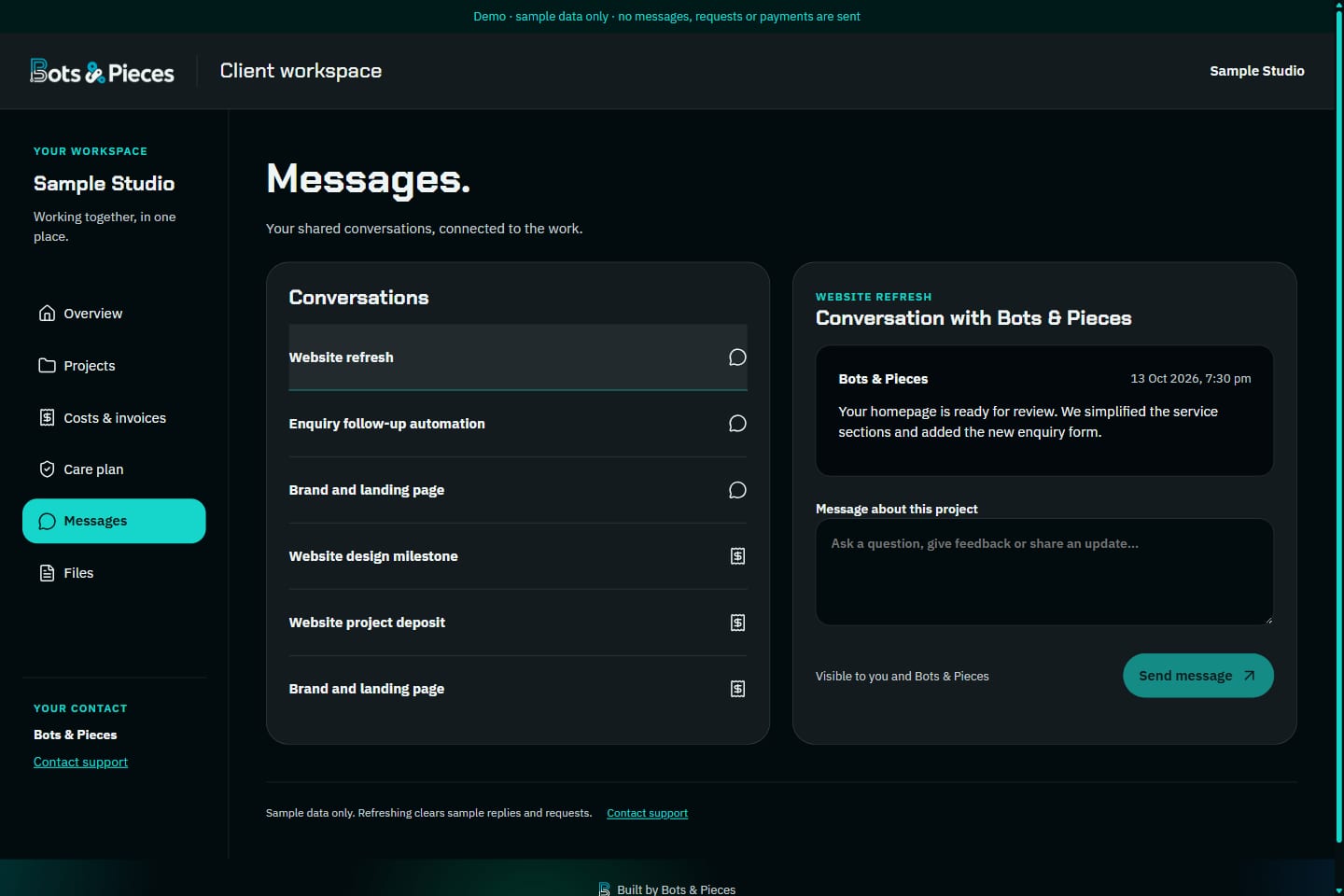Click "Your shared conversations, connected to the work." subtitle
This screenshot has width=1344, height=896.
tap(424, 229)
